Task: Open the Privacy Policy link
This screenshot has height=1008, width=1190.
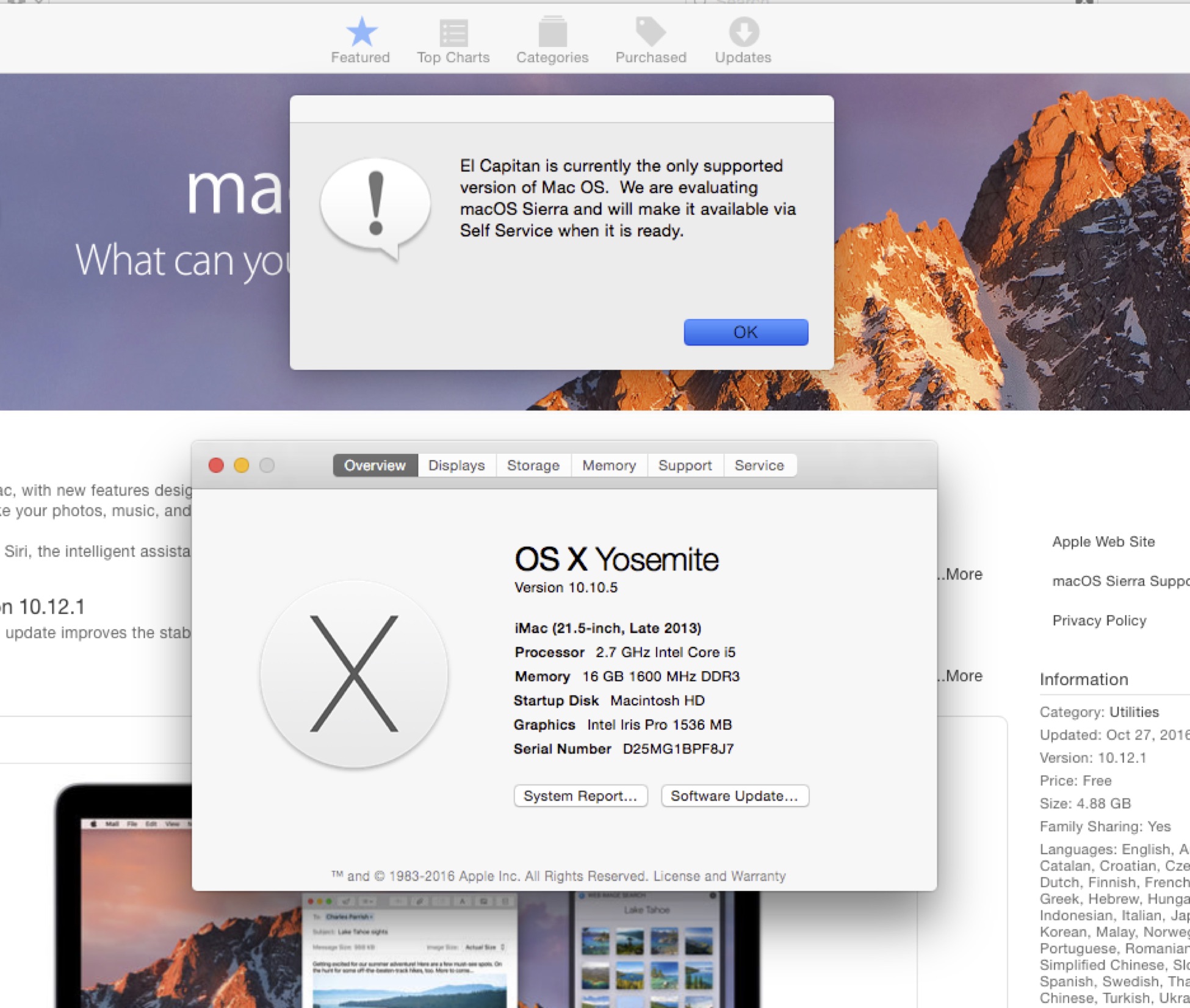Action: click(x=1099, y=621)
